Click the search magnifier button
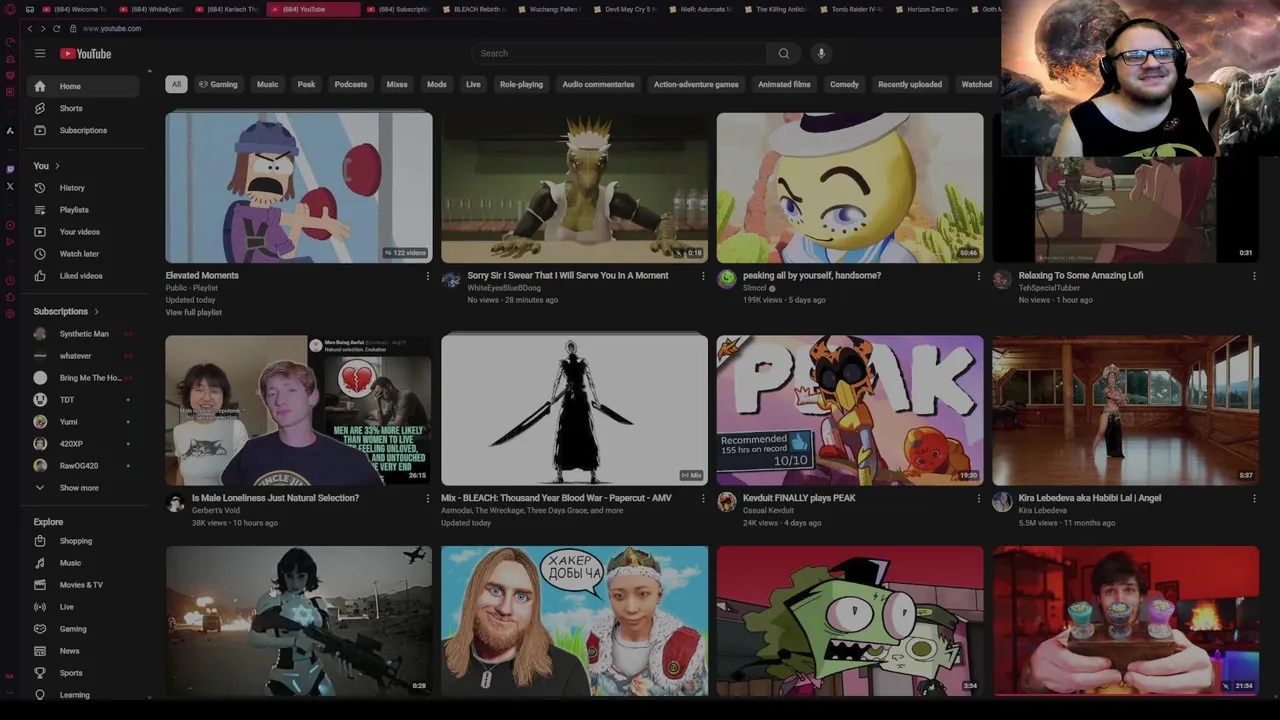 point(784,53)
